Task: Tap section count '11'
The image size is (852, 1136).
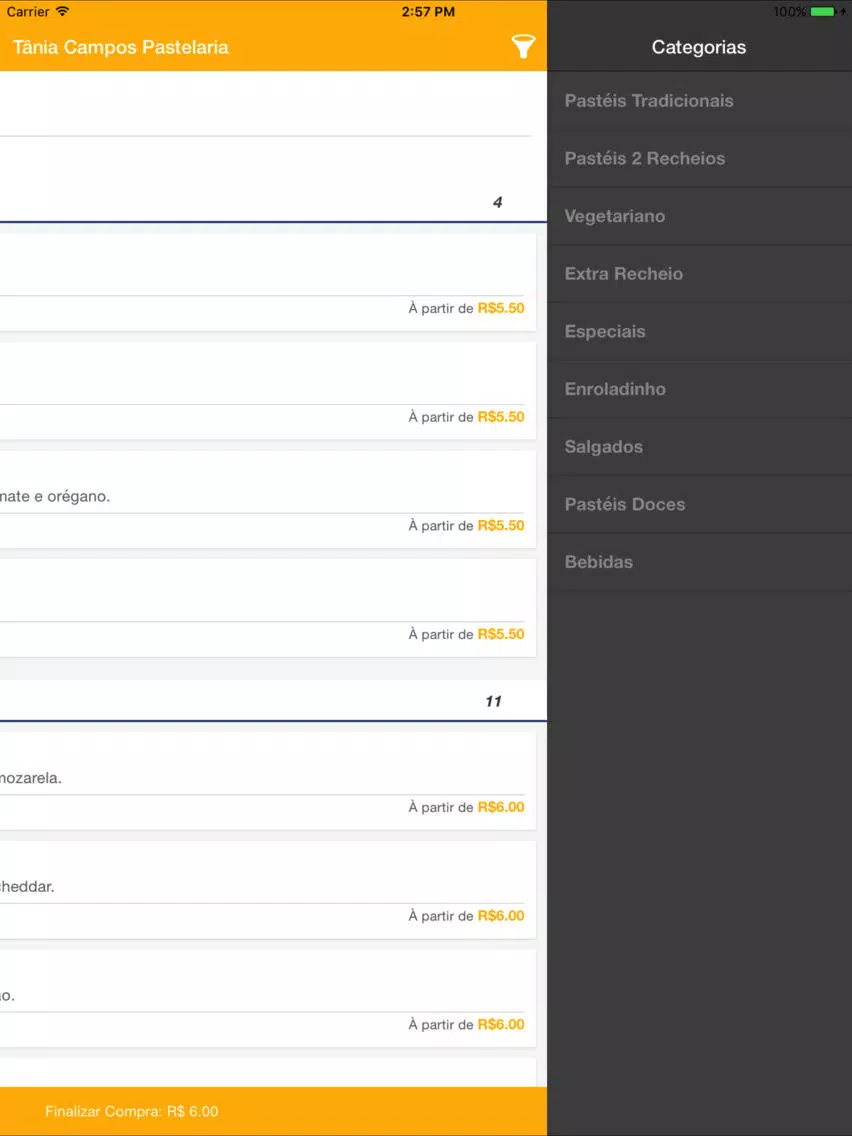Action: click(x=493, y=701)
